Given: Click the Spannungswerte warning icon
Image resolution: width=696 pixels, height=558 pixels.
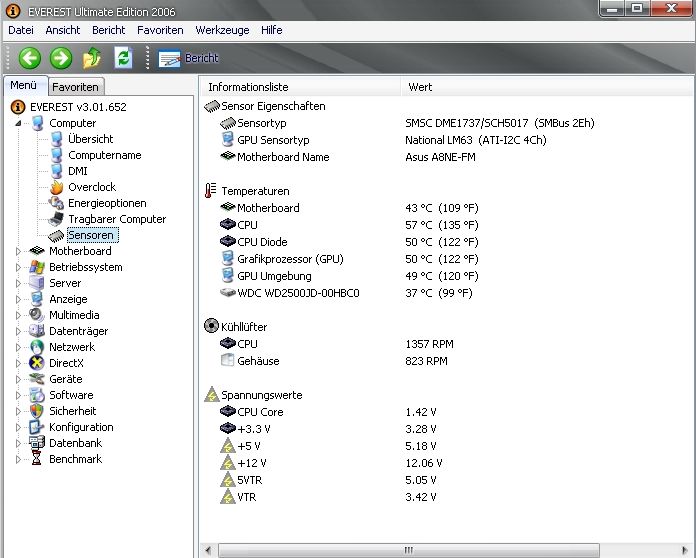Looking at the screenshot, I should (x=212, y=395).
